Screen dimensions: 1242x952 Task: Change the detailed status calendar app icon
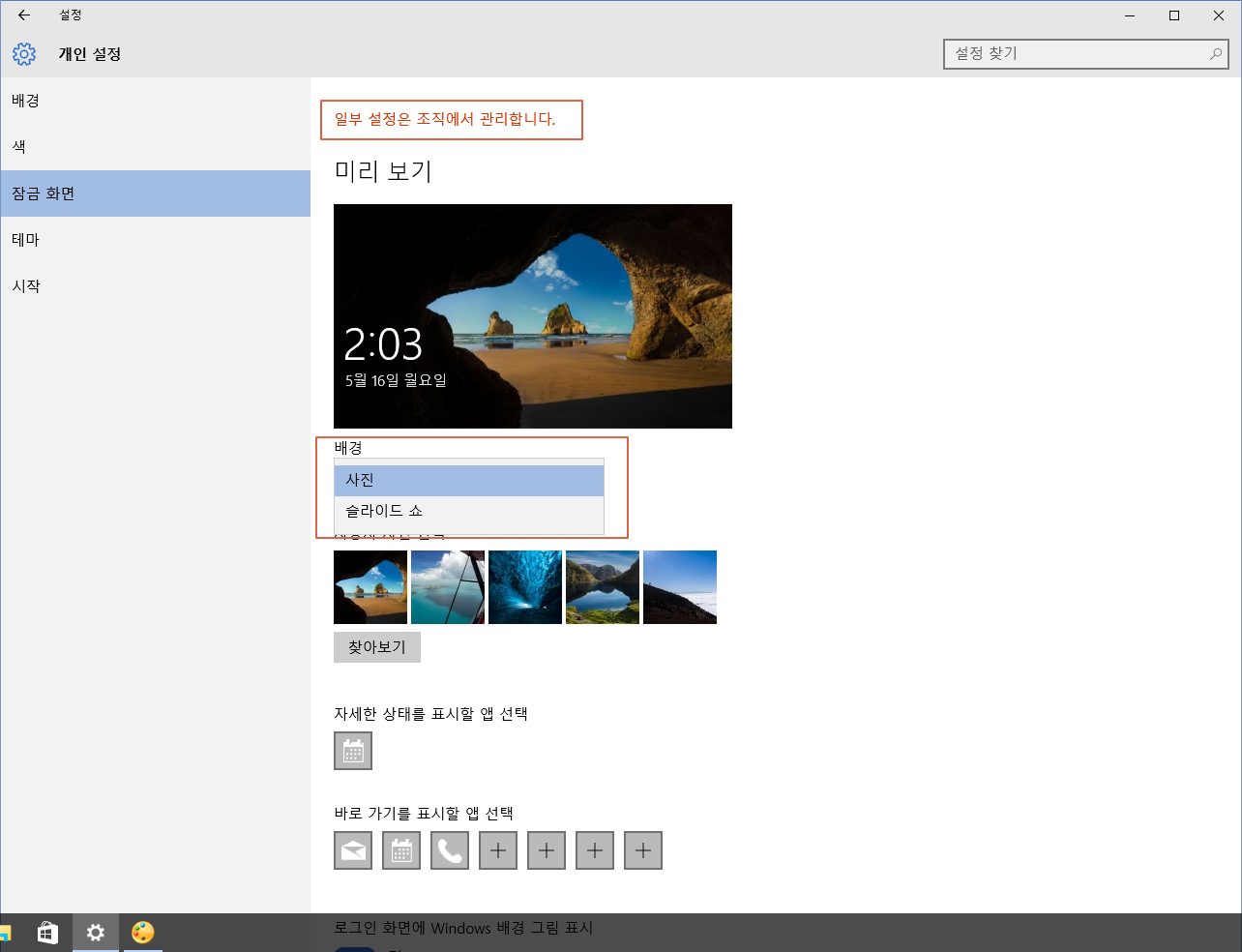tap(353, 751)
